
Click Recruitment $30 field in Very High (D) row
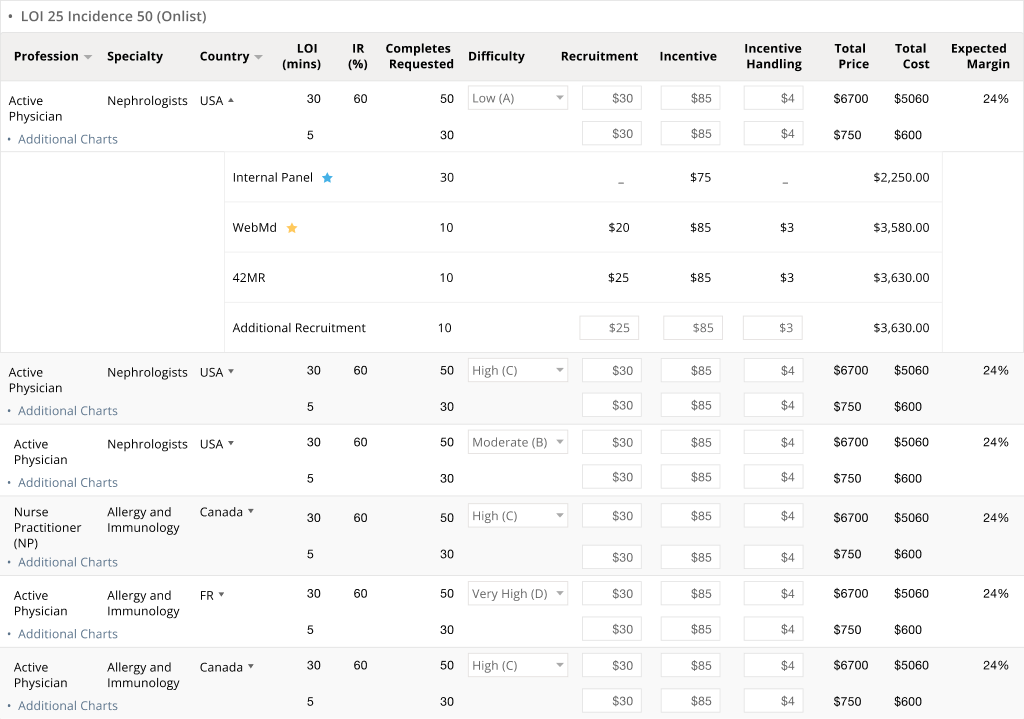[x=612, y=594]
